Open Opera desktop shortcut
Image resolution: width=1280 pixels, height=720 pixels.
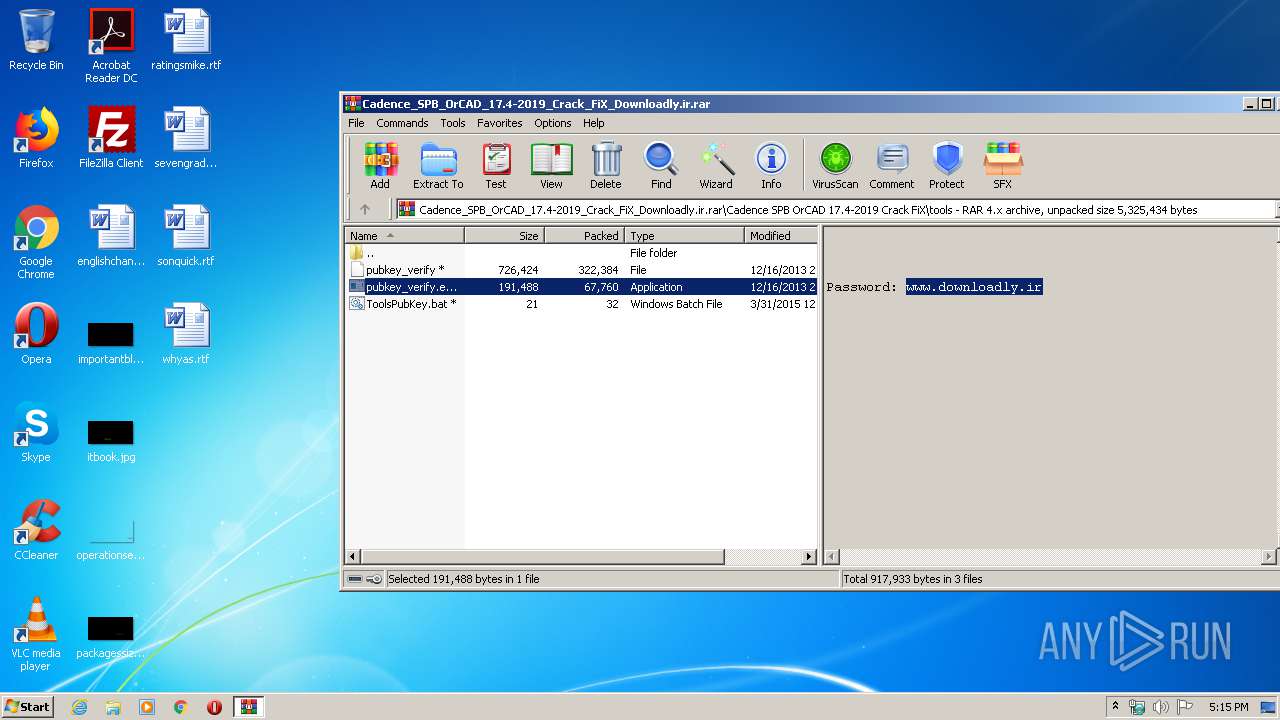(36, 334)
